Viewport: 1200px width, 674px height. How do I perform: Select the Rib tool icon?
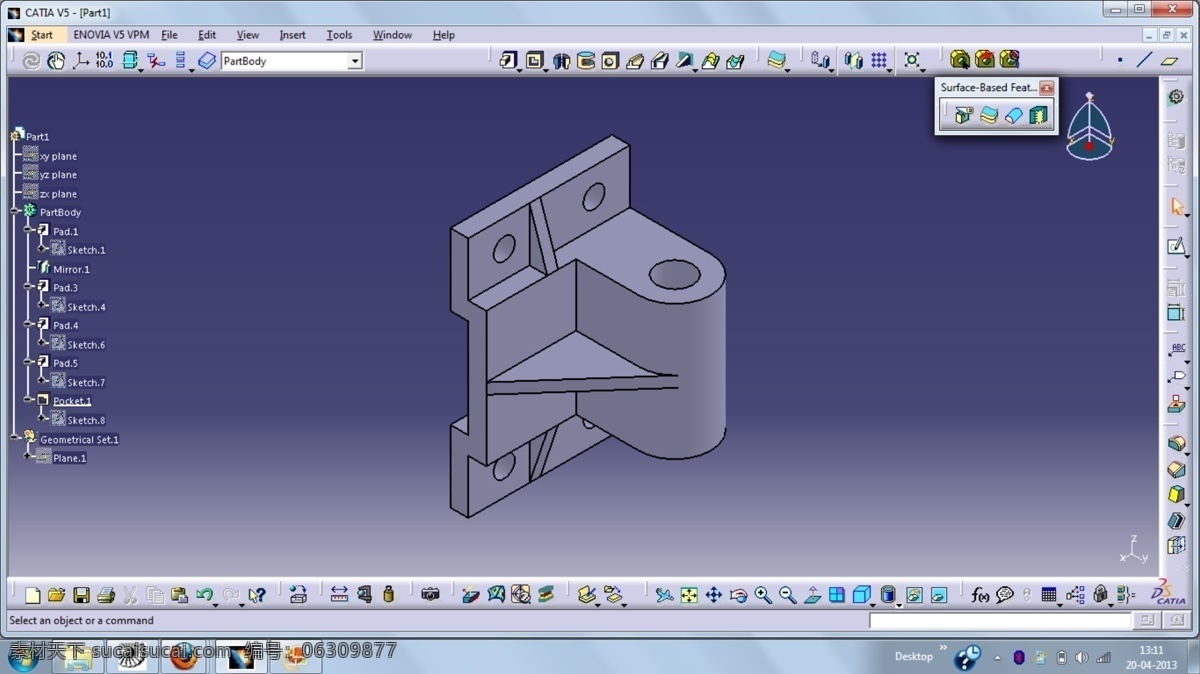click(635, 61)
